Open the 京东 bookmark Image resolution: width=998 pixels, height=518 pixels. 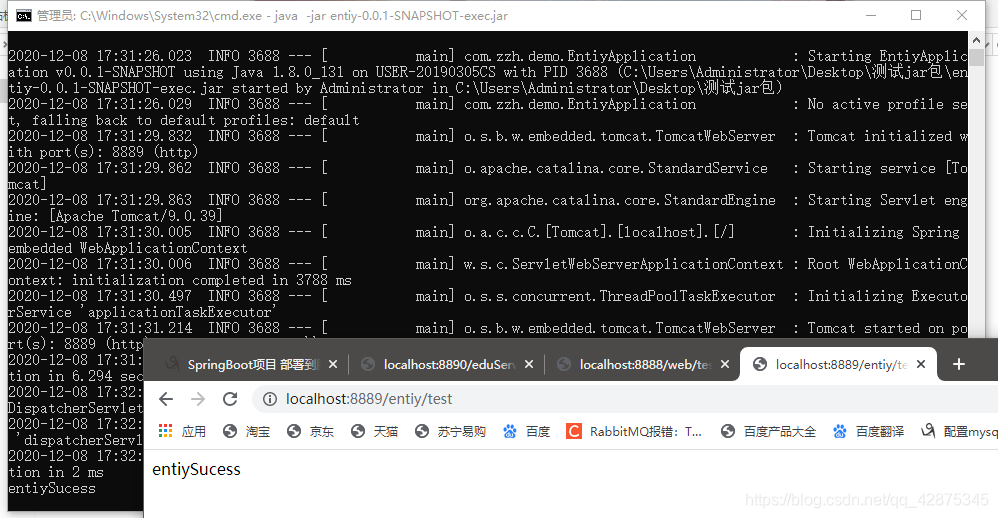(310, 431)
